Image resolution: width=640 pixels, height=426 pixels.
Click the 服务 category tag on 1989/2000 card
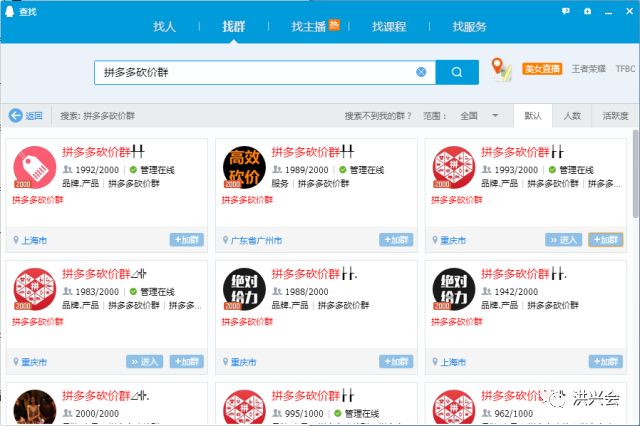[280, 184]
